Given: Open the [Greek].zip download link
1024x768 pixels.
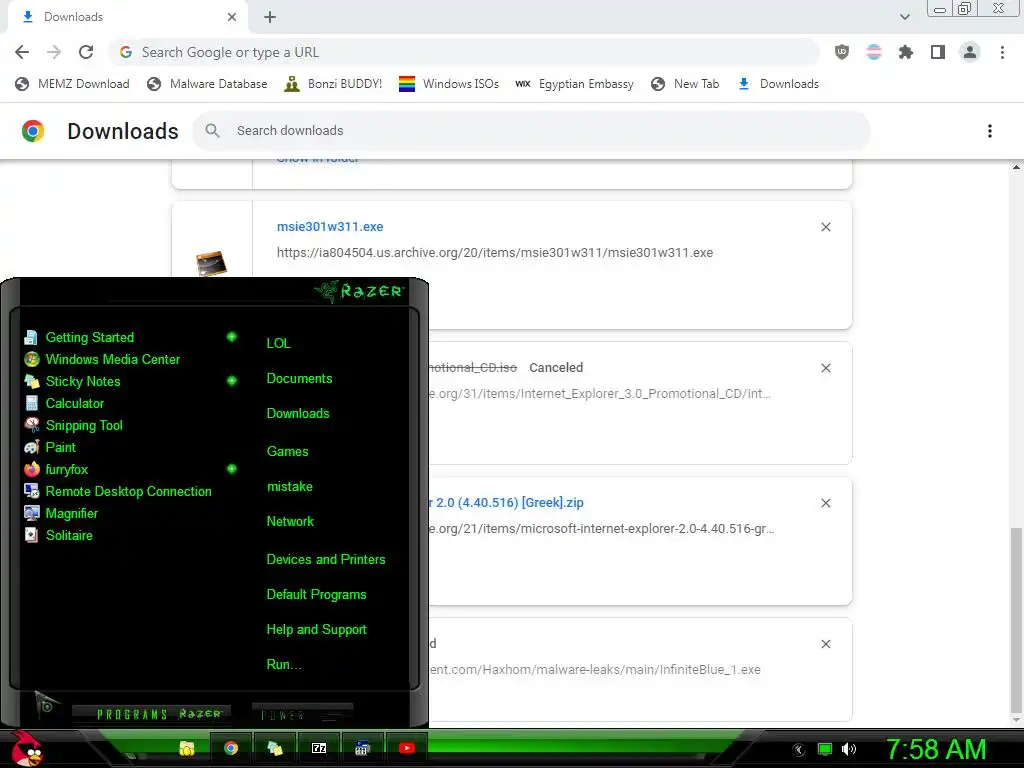Looking at the screenshot, I should (x=507, y=503).
